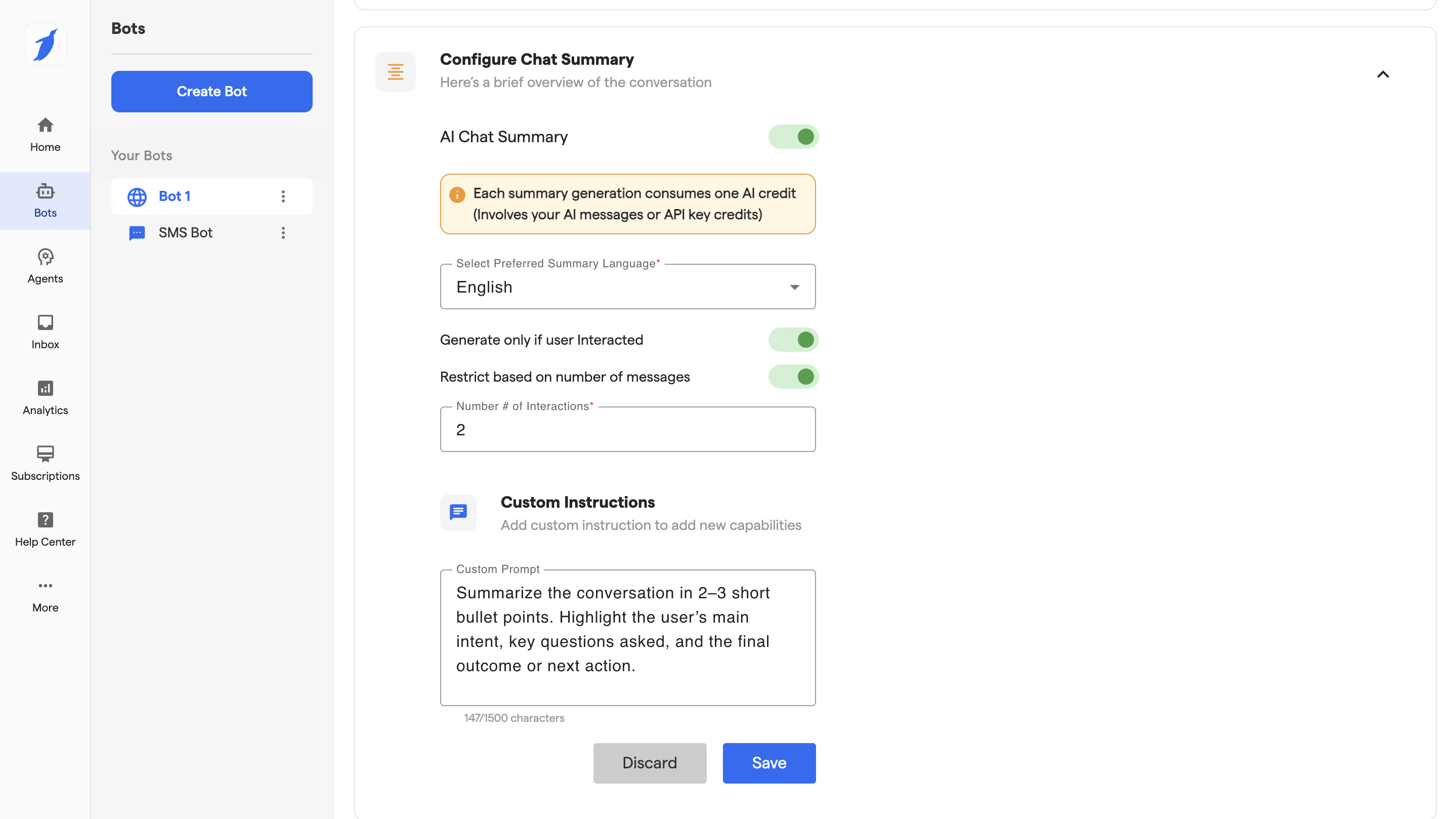
Task: Select Bot 1 in bots list
Action: pyautogui.click(x=174, y=196)
